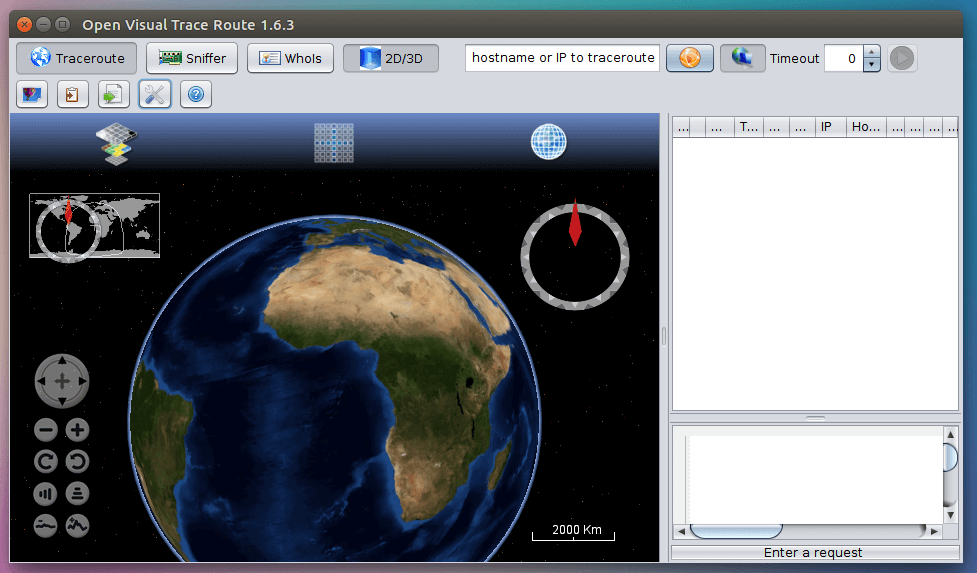Image resolution: width=977 pixels, height=573 pixels.
Task: Open the help question mark icon
Action: tap(196, 95)
